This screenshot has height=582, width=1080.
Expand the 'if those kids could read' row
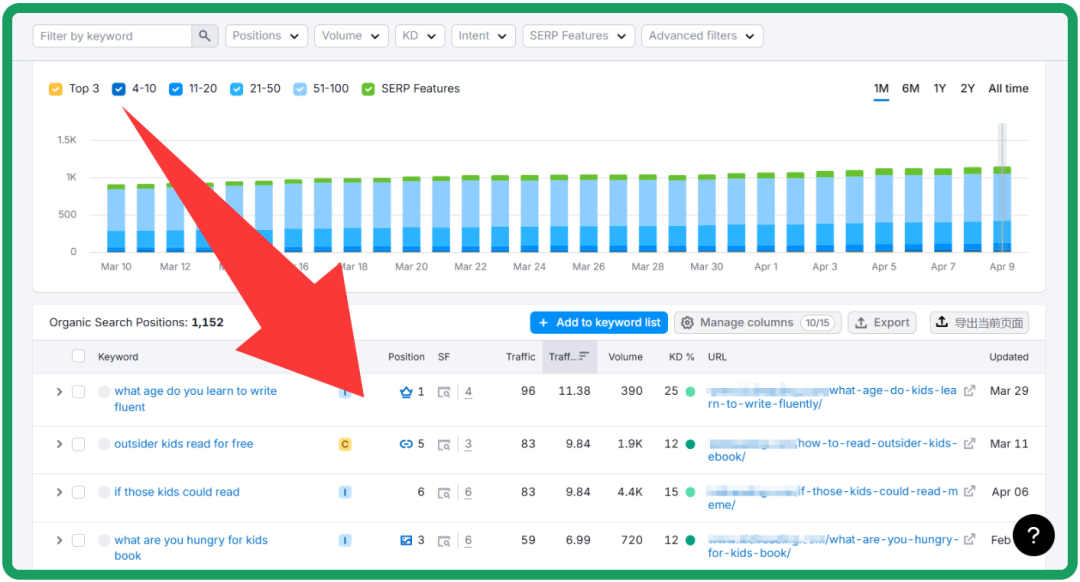click(x=59, y=492)
